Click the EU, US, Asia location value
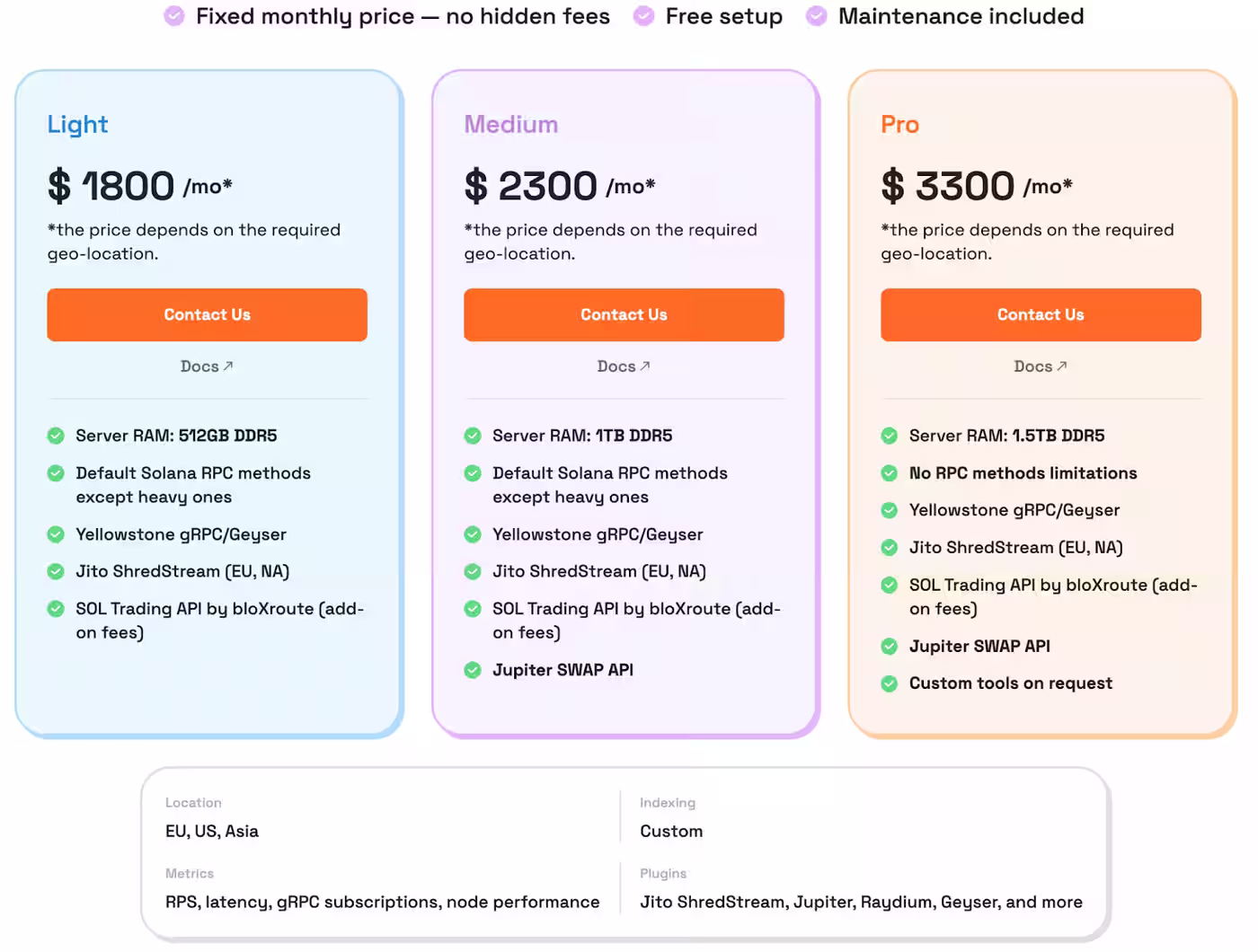Viewport: 1258px width, 952px height. click(212, 832)
